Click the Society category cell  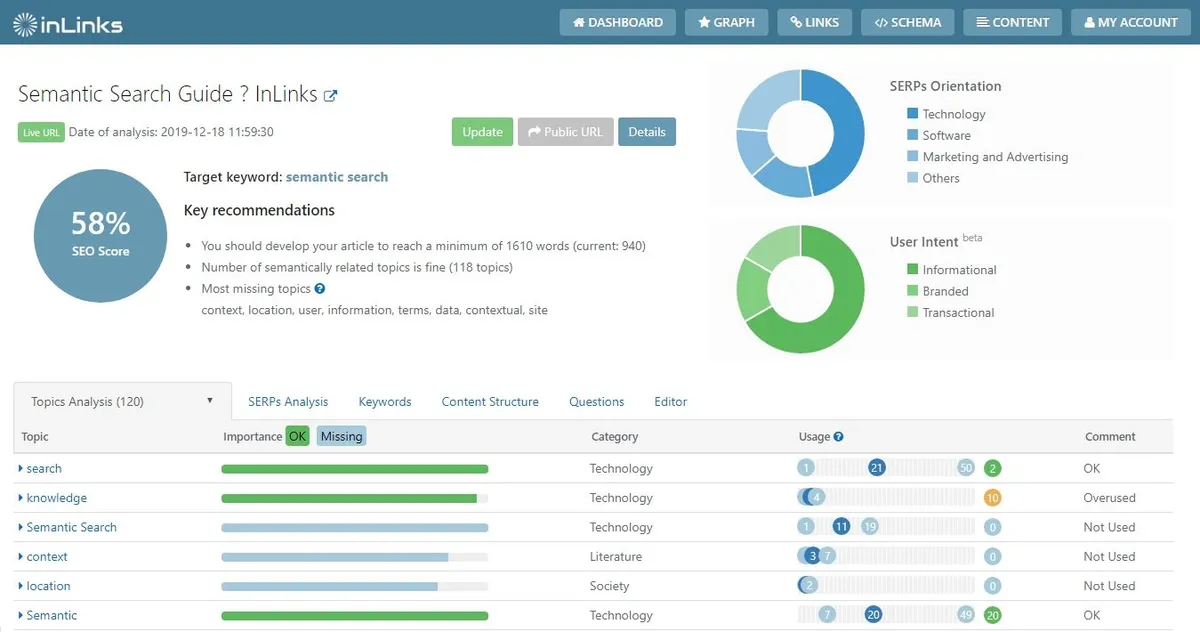coord(609,586)
